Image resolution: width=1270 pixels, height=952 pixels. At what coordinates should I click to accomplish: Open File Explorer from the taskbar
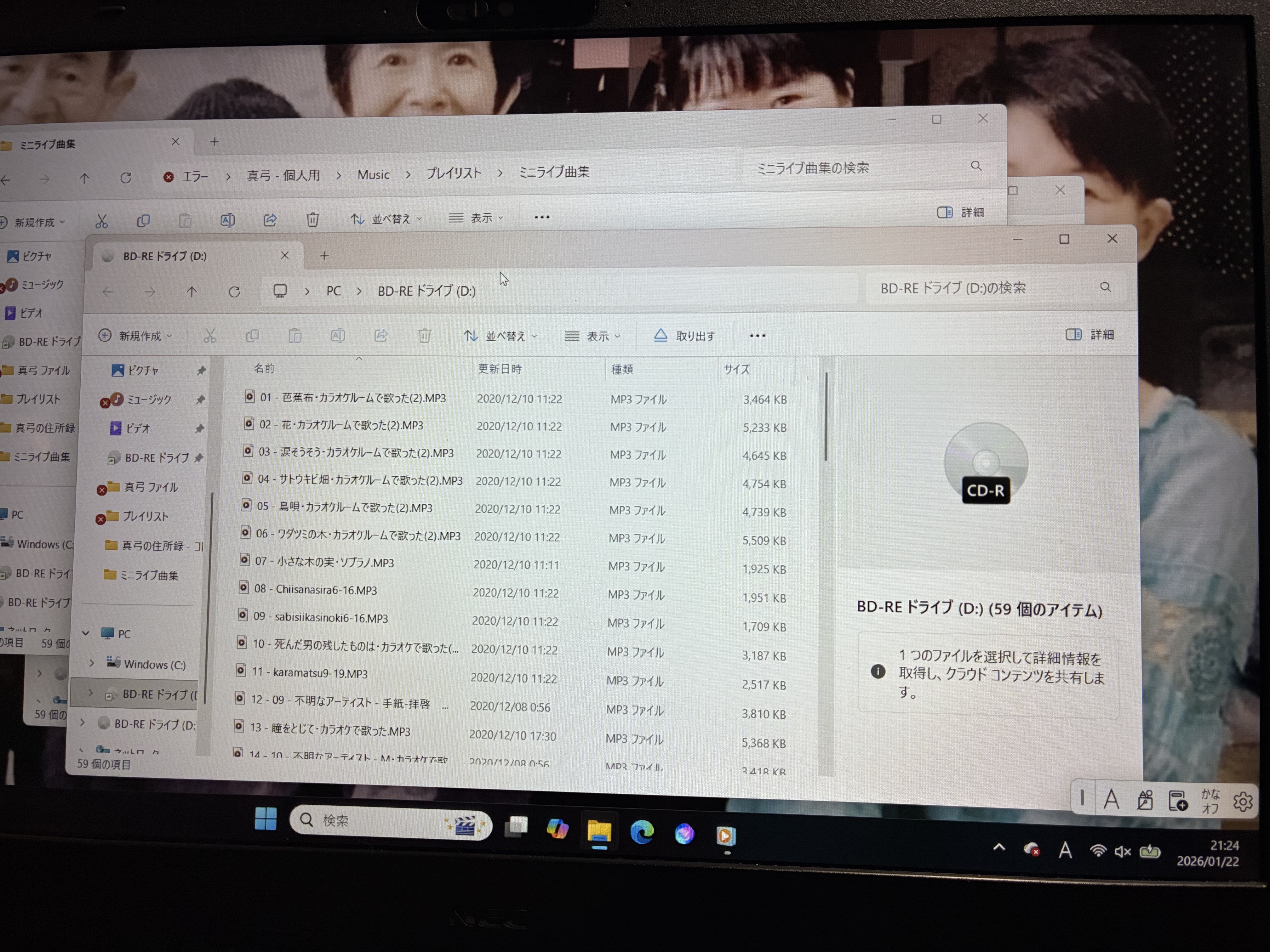tap(599, 831)
